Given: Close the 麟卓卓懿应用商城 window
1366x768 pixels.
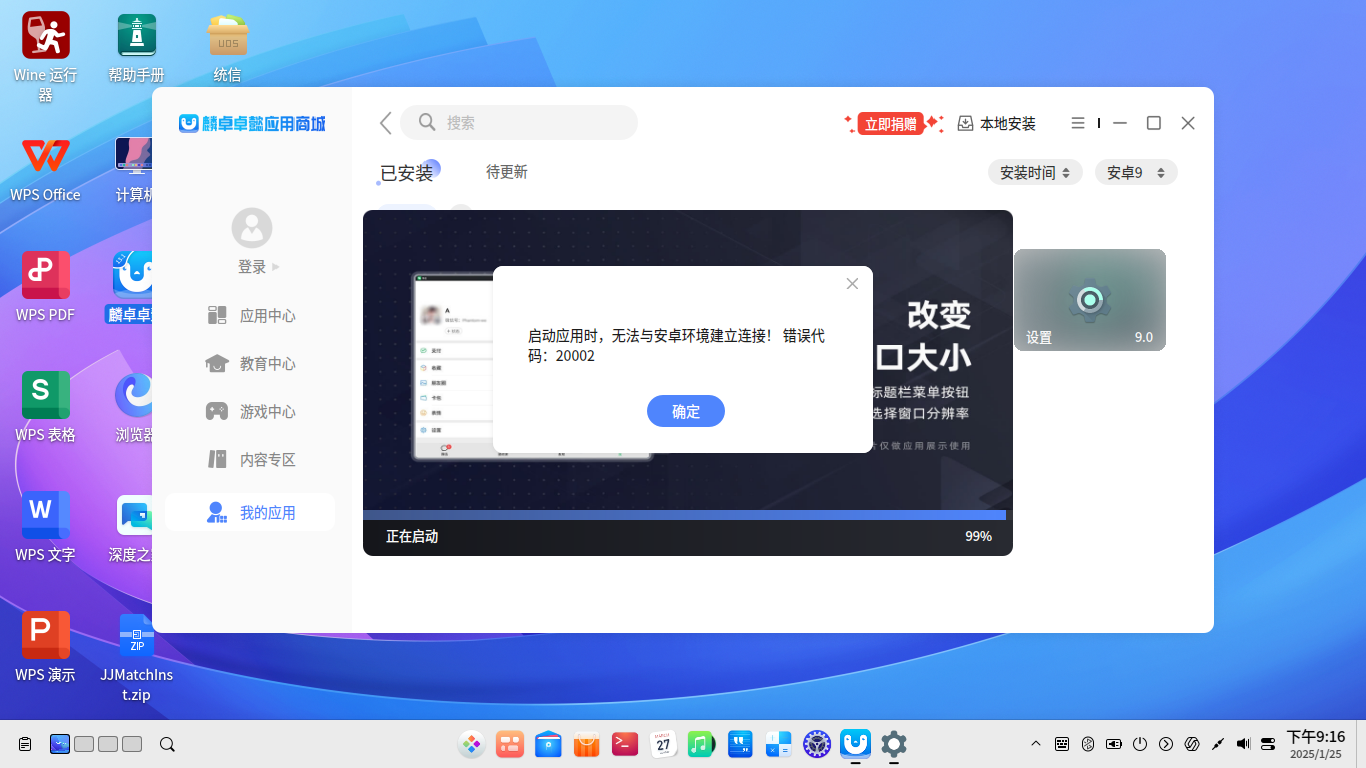Looking at the screenshot, I should tap(1188, 123).
